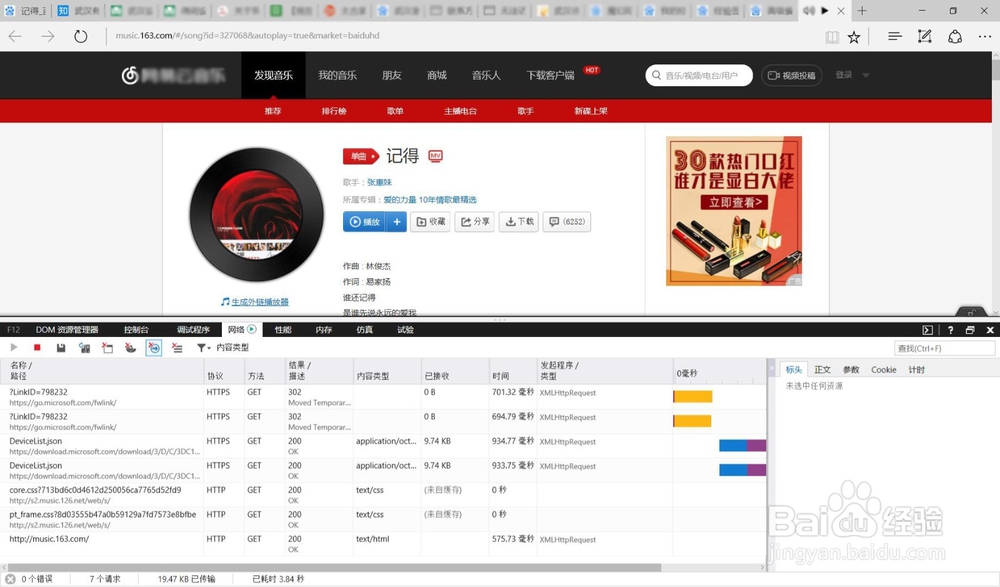Screen dimensions: 1000x587
Task: Make a web note with pen icon
Action: click(924, 36)
